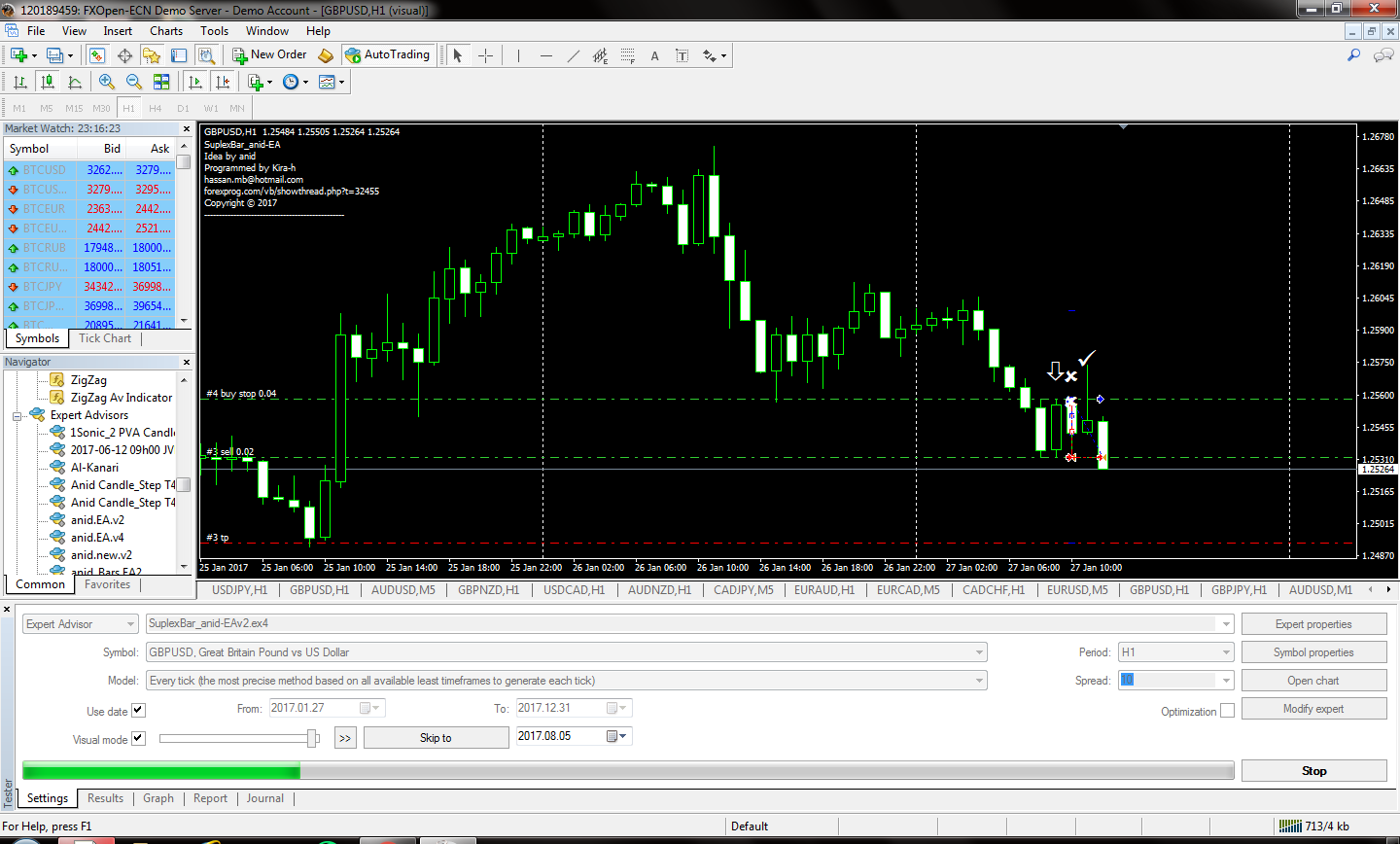Enable the Optimization checkbox

[1227, 711]
